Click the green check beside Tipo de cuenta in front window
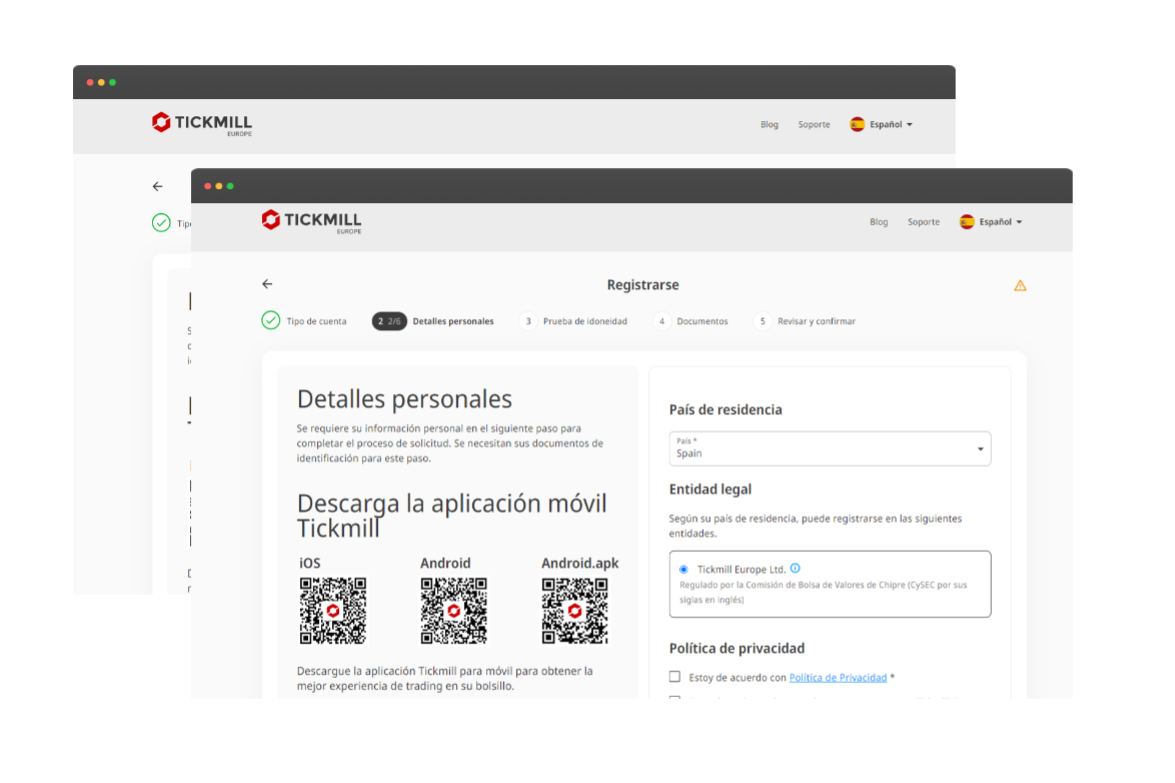This screenshot has width=1175, height=783. [271, 321]
